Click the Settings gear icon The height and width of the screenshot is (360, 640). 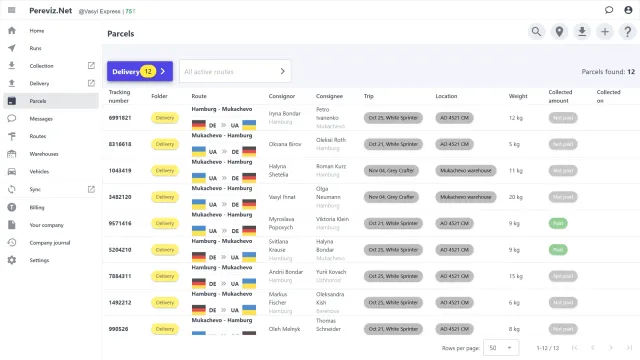click(12, 260)
